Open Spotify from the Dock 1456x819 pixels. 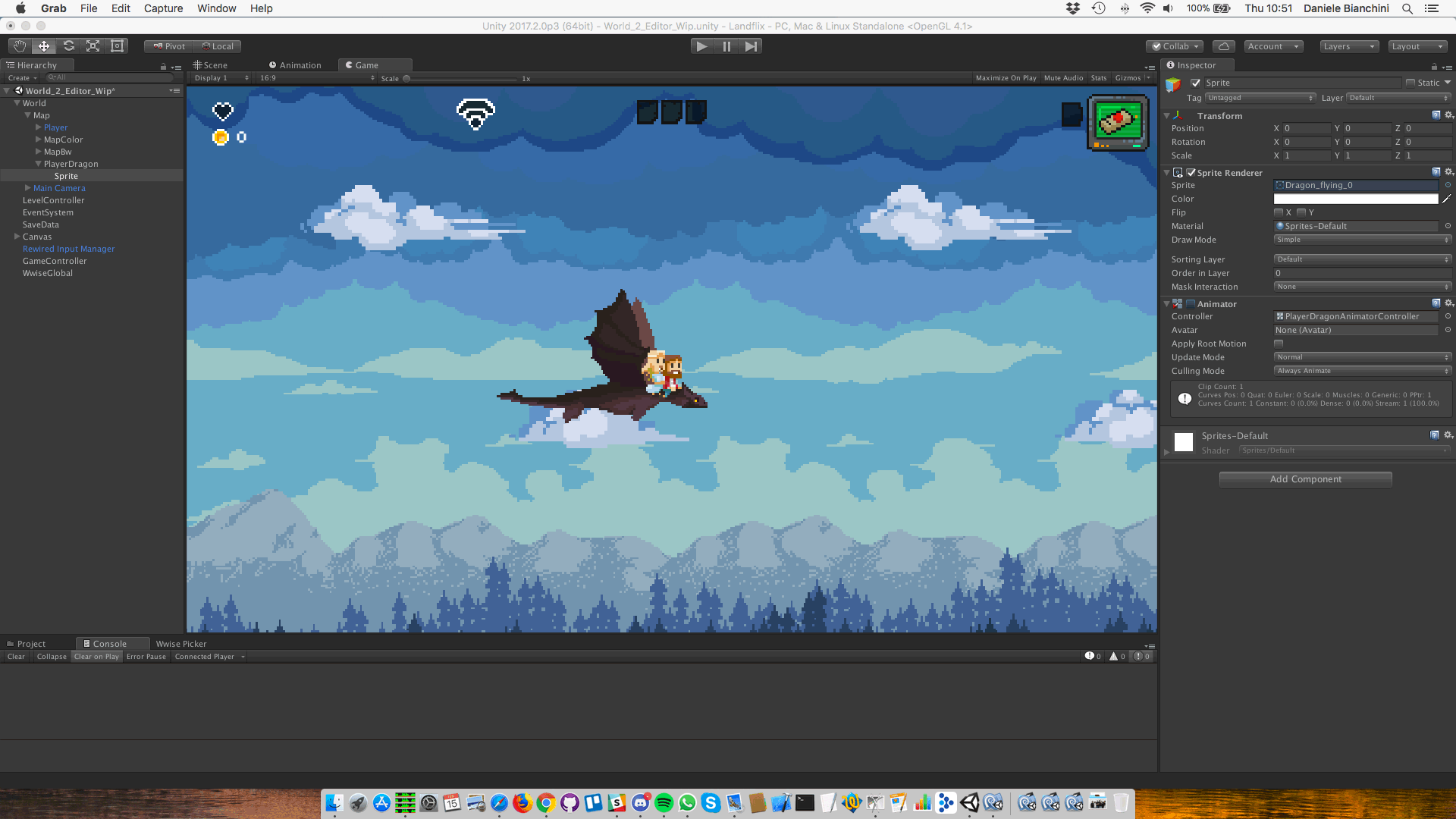pyautogui.click(x=664, y=802)
